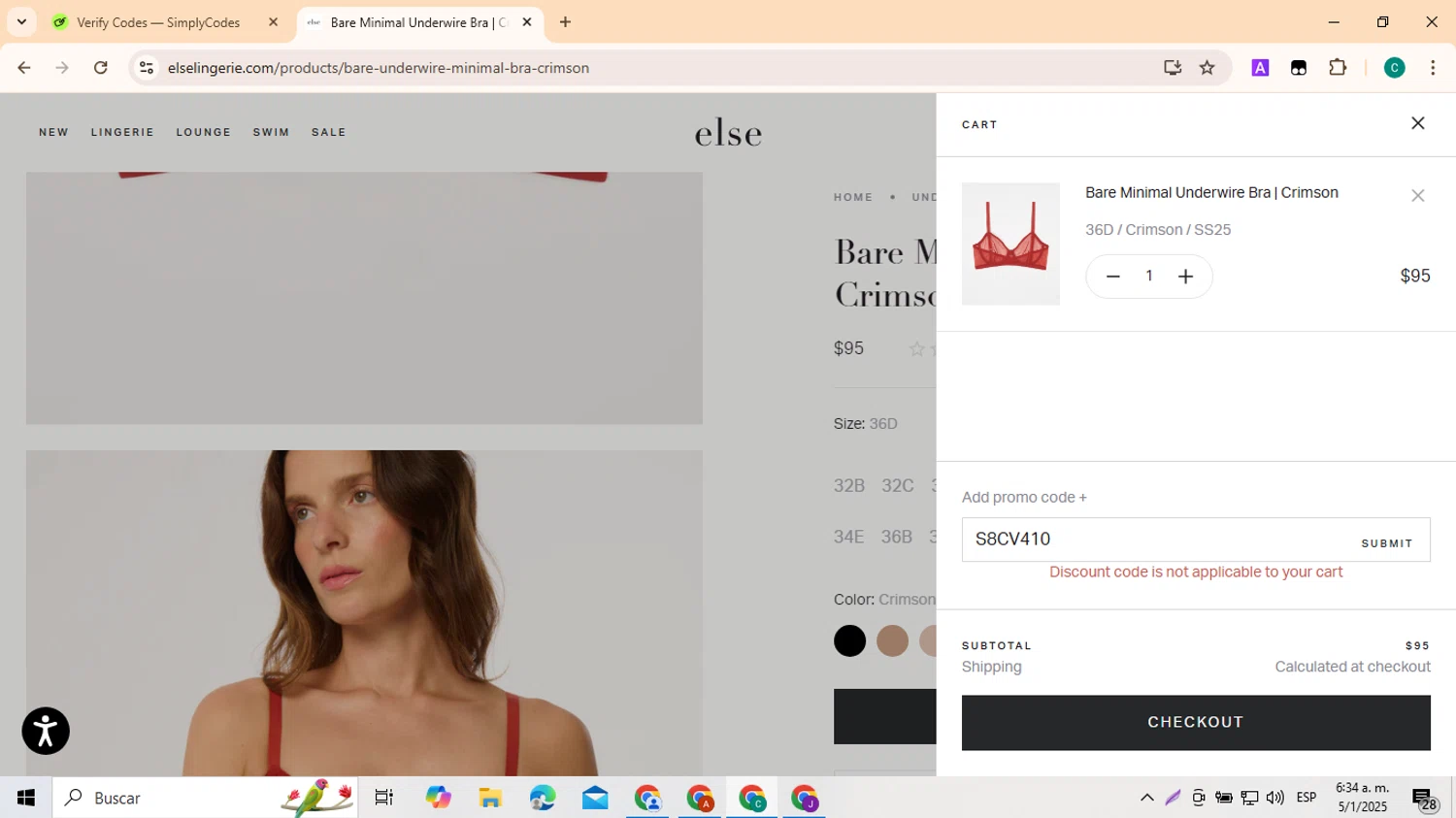Click the Buscar taskbar search box
1456x818 pixels.
pos(205,798)
